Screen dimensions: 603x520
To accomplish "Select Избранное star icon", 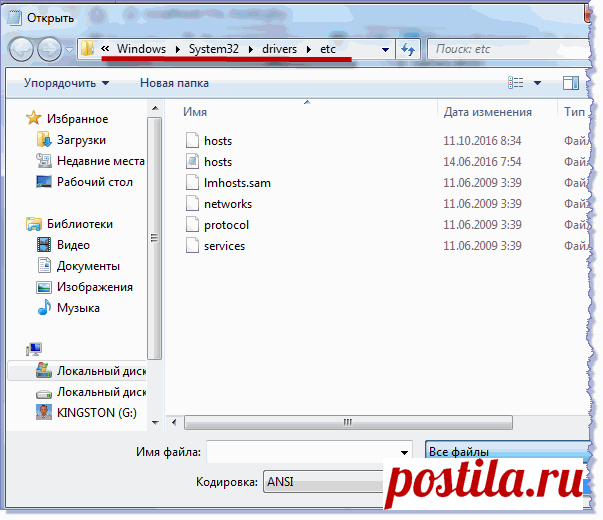I will pos(33,118).
